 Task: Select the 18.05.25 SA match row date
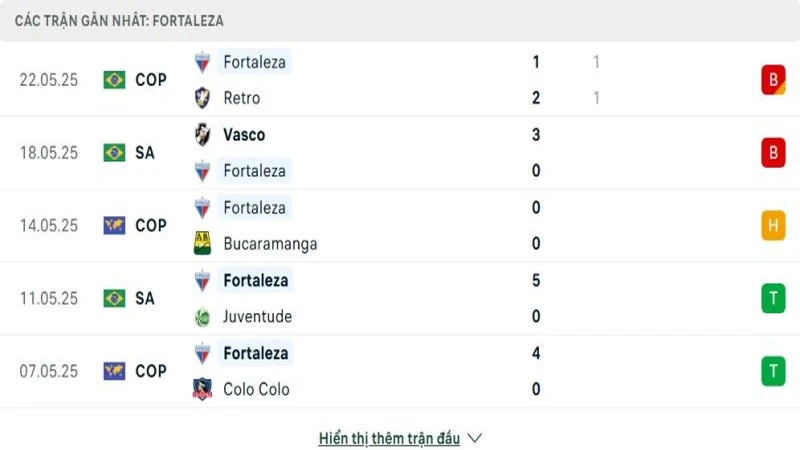point(48,153)
